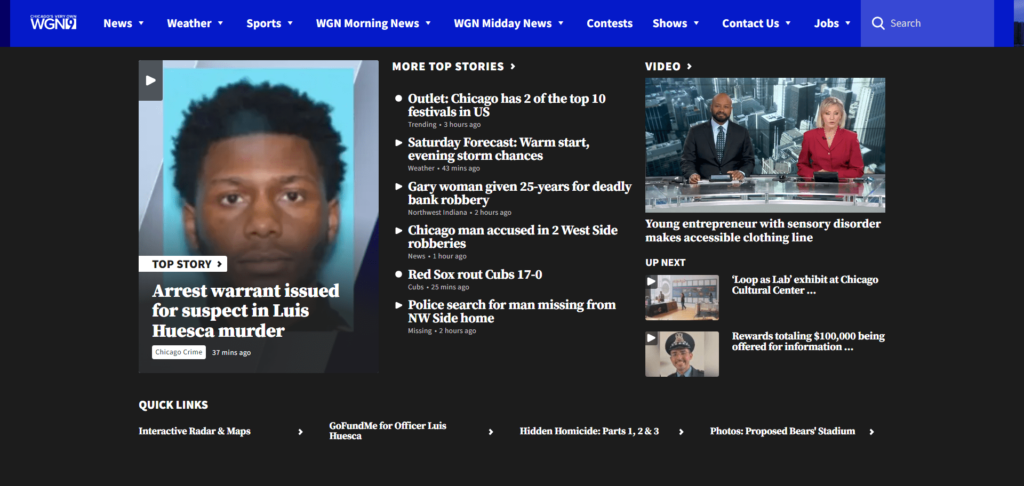
Task: Expand the Shows dropdown arrow
Action: pos(696,24)
